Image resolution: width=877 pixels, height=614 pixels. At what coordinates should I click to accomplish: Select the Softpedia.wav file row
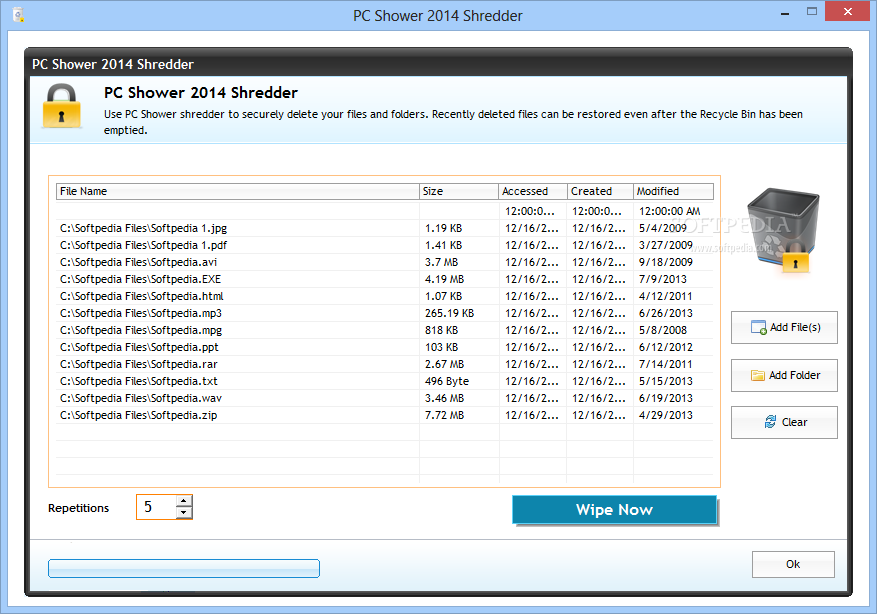click(x=385, y=398)
